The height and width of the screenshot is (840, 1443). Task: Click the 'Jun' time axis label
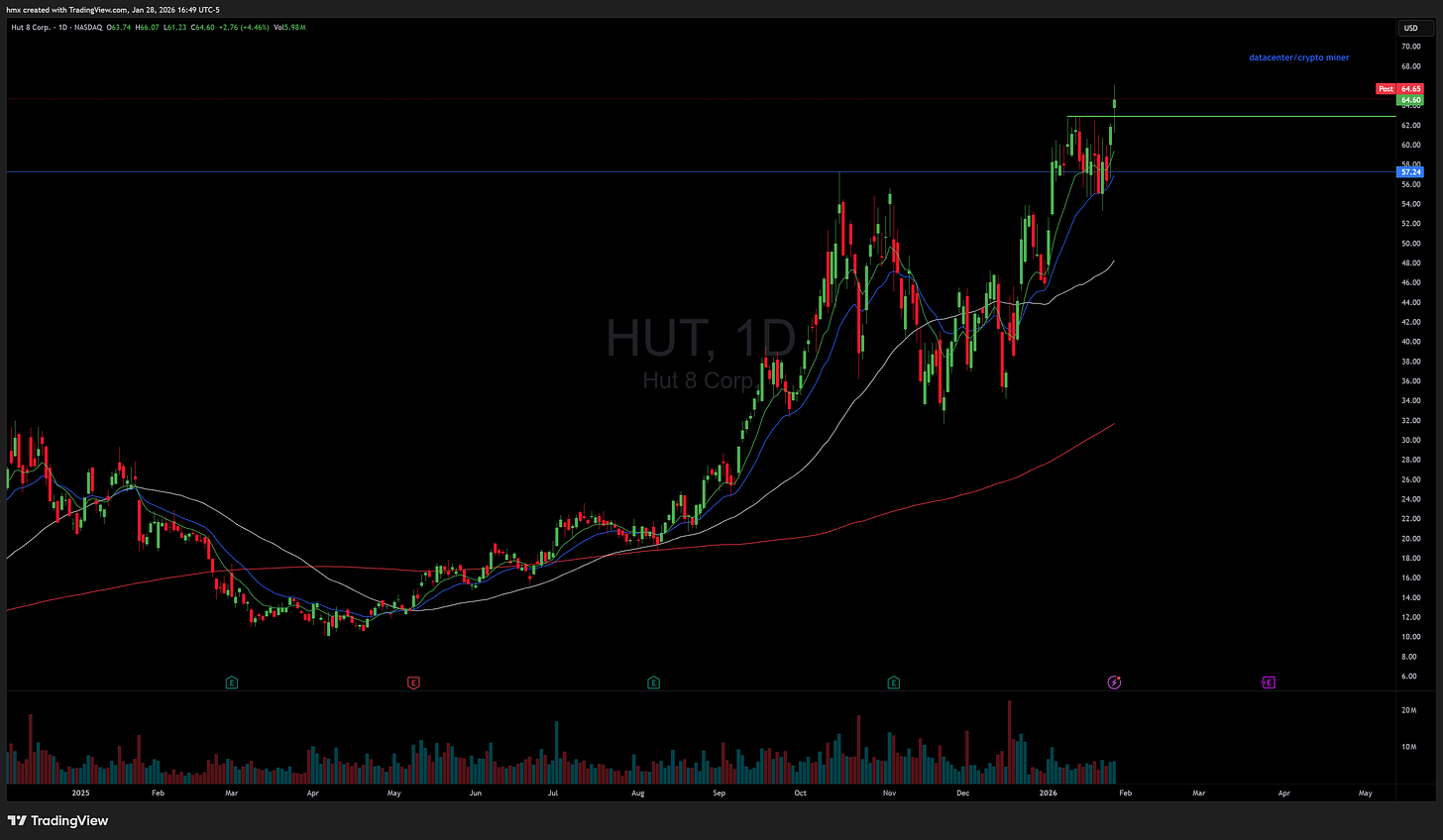point(476,793)
